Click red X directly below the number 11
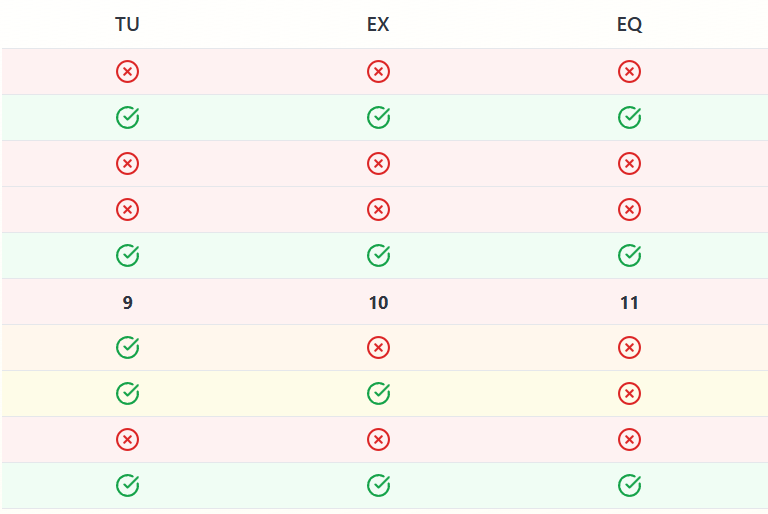This screenshot has height=514, width=768. click(629, 348)
